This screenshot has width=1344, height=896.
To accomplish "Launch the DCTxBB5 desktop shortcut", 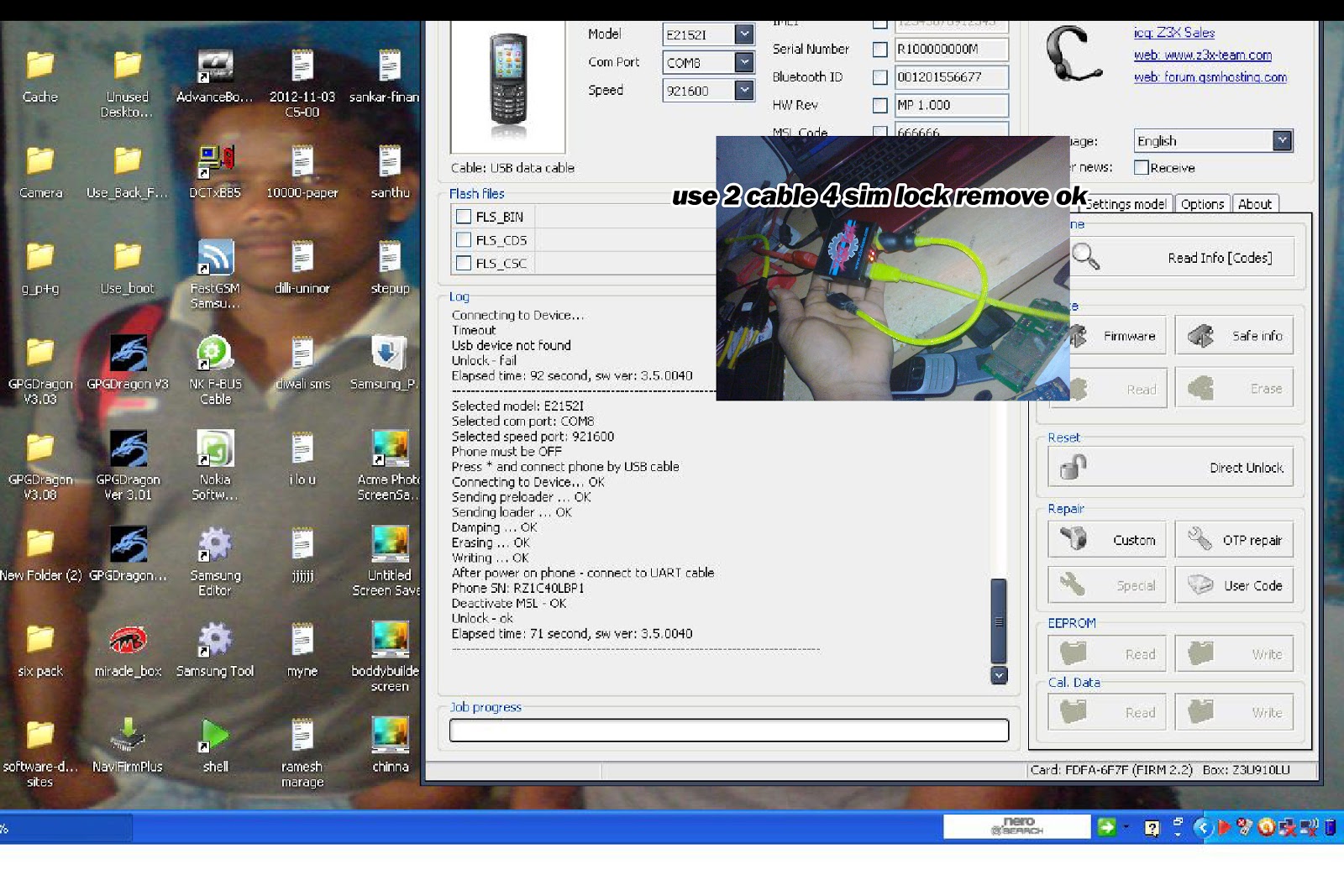I will pyautogui.click(x=215, y=172).
